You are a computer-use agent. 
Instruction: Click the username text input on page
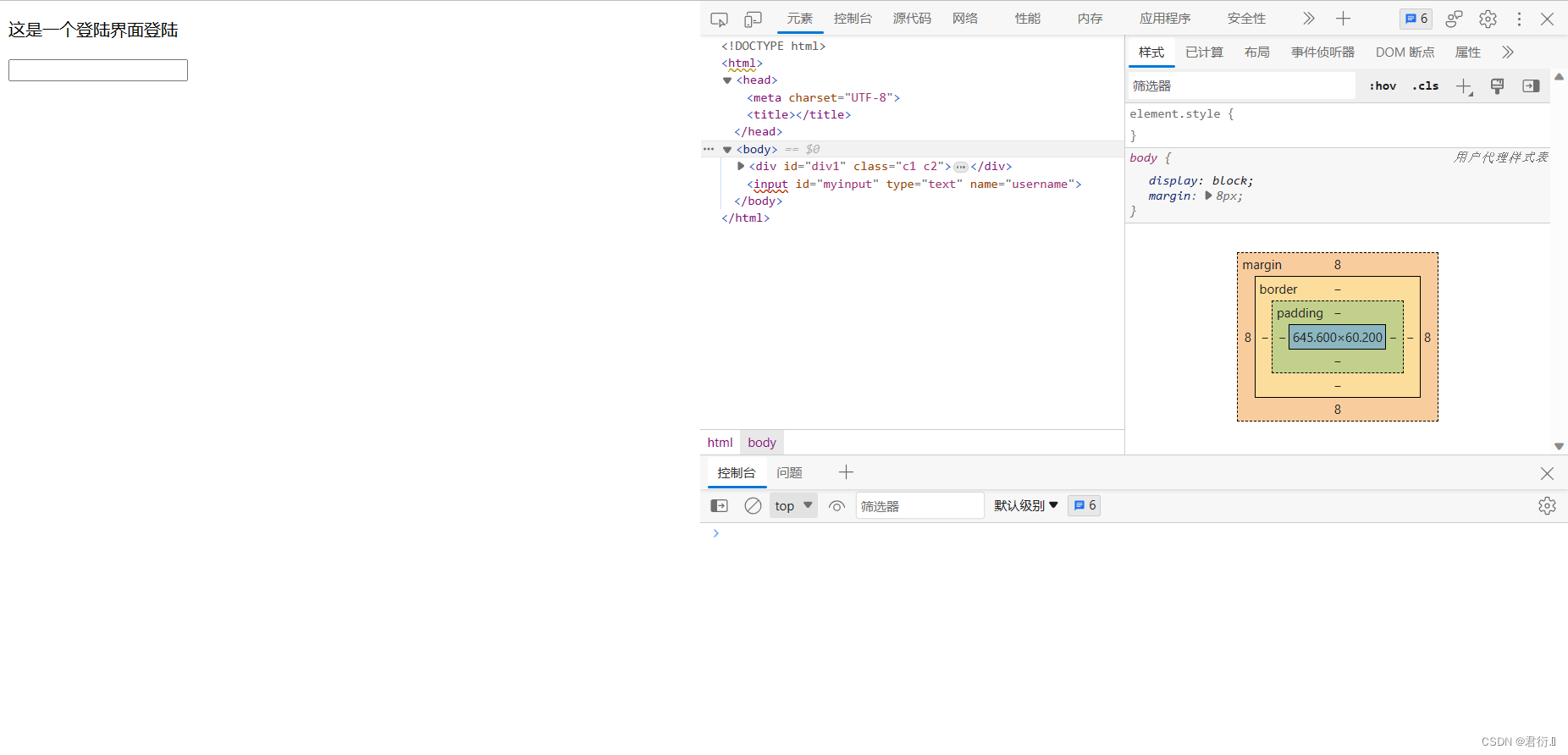[x=98, y=70]
